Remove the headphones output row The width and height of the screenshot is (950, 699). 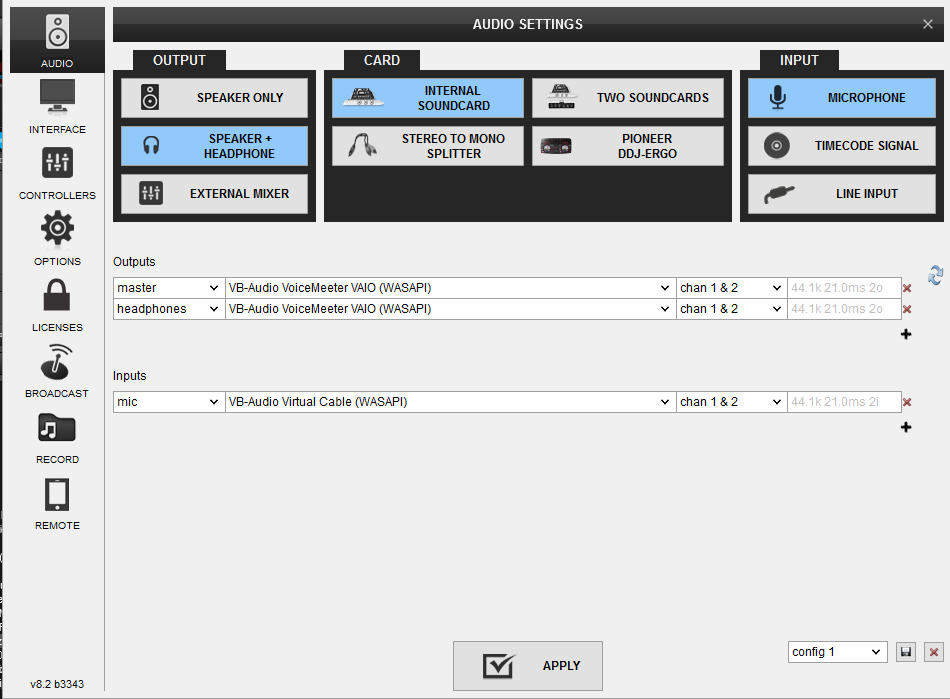click(x=907, y=310)
